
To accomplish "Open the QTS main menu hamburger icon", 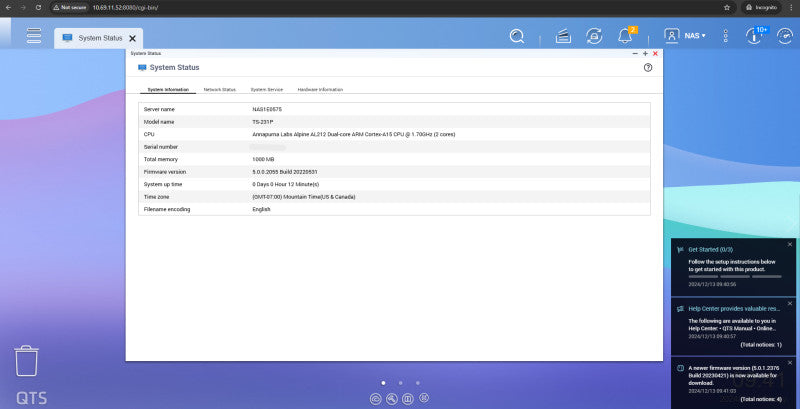I will tap(34, 35).
